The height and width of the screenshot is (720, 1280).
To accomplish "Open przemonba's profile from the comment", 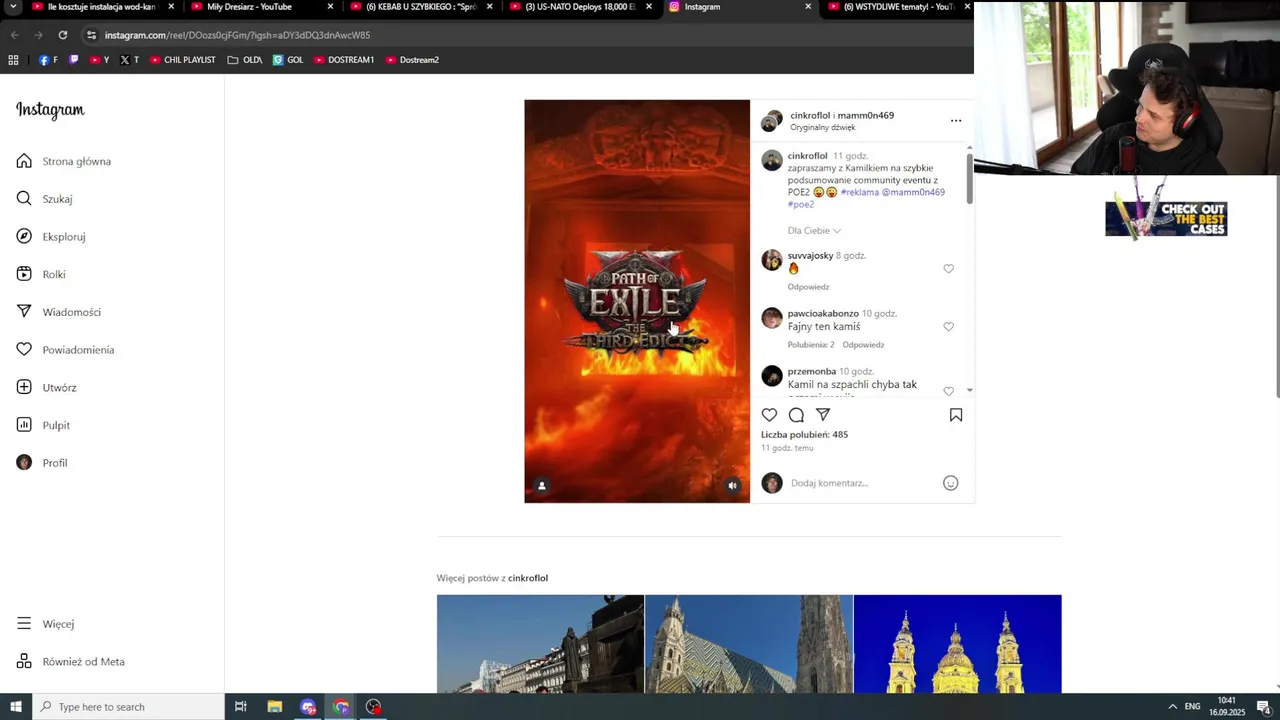I will pyautogui.click(x=811, y=372).
